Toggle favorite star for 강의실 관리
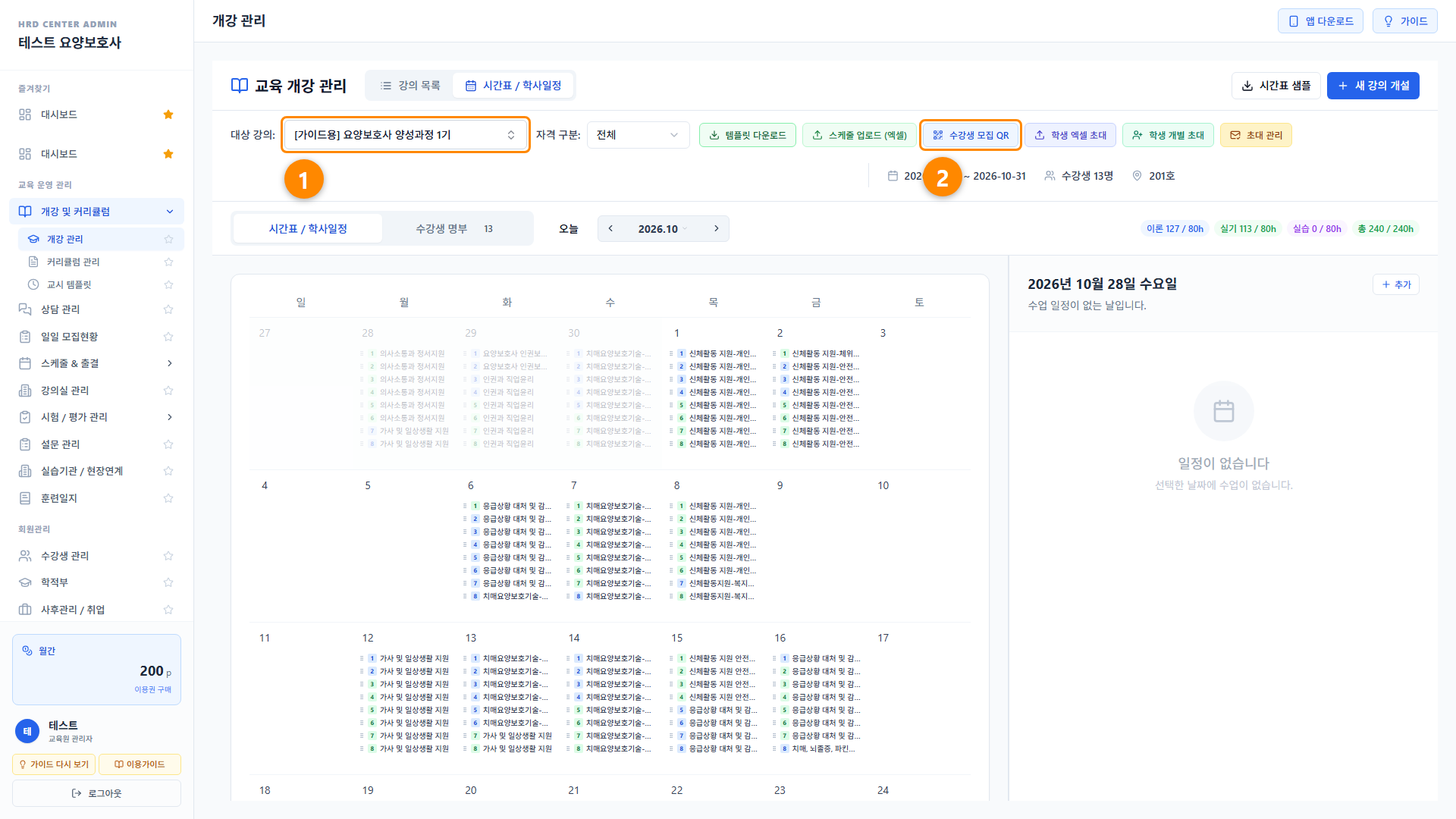The image size is (1456, 819). (168, 391)
